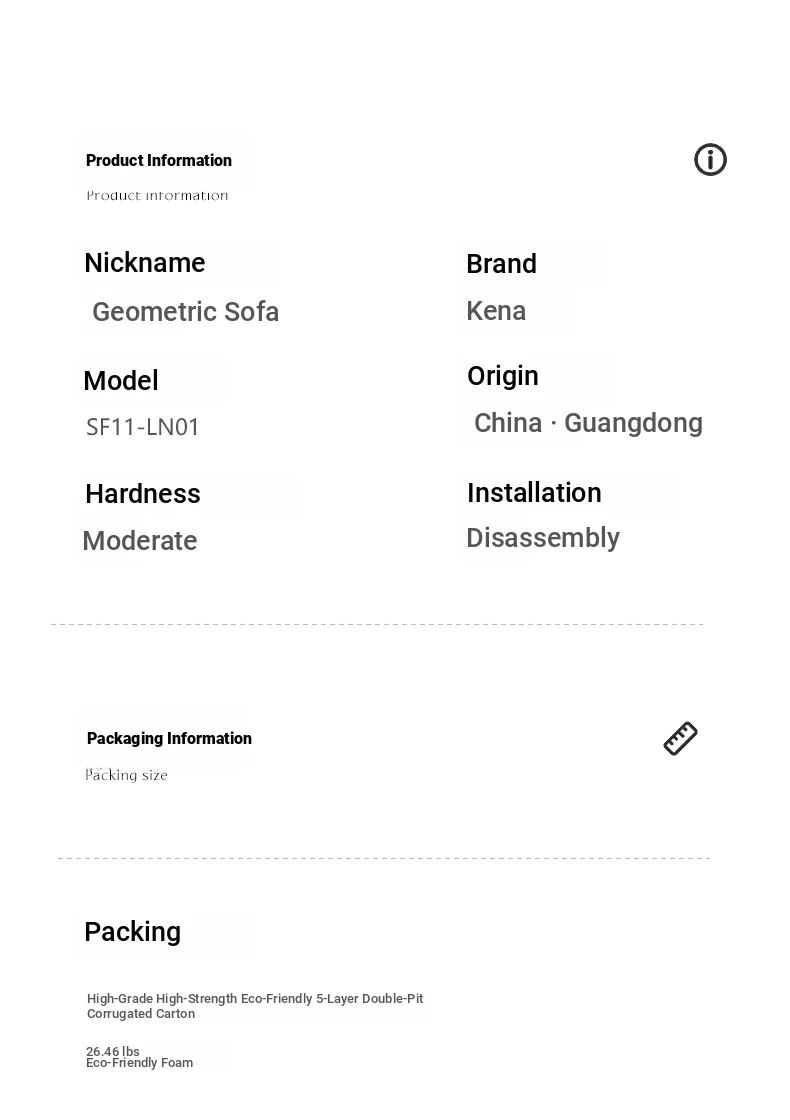
Task: Click the Model label
Action: click(121, 381)
